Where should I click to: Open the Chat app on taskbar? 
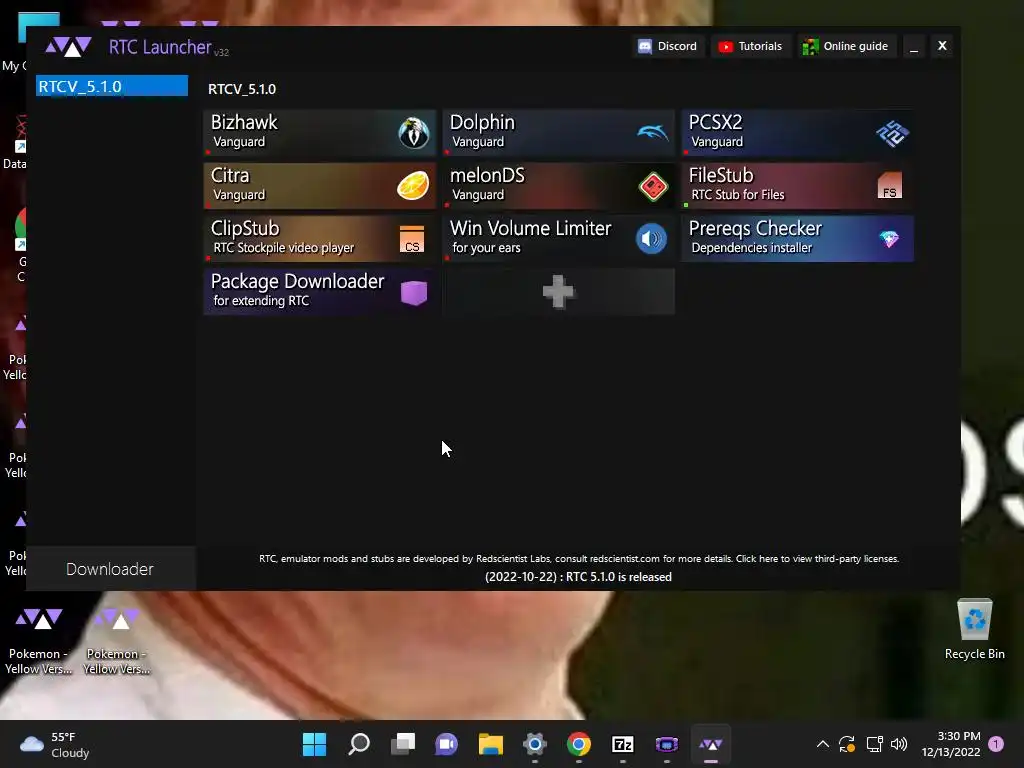pyautogui.click(x=447, y=744)
